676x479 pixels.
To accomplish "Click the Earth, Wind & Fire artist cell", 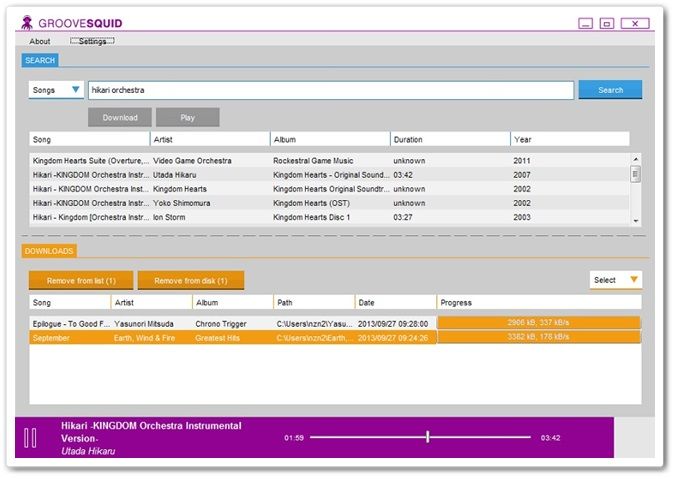I will [144, 338].
